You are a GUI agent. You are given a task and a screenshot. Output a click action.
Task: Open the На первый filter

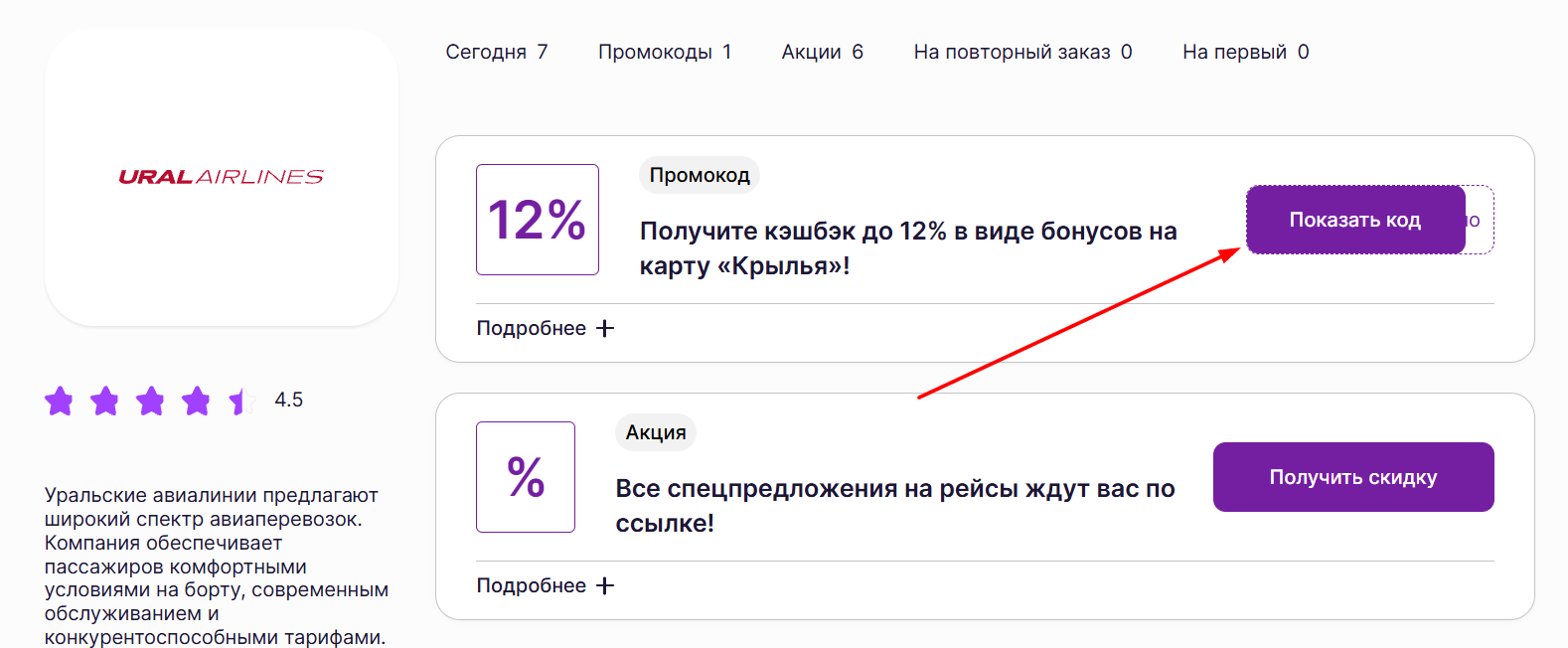point(1245,51)
